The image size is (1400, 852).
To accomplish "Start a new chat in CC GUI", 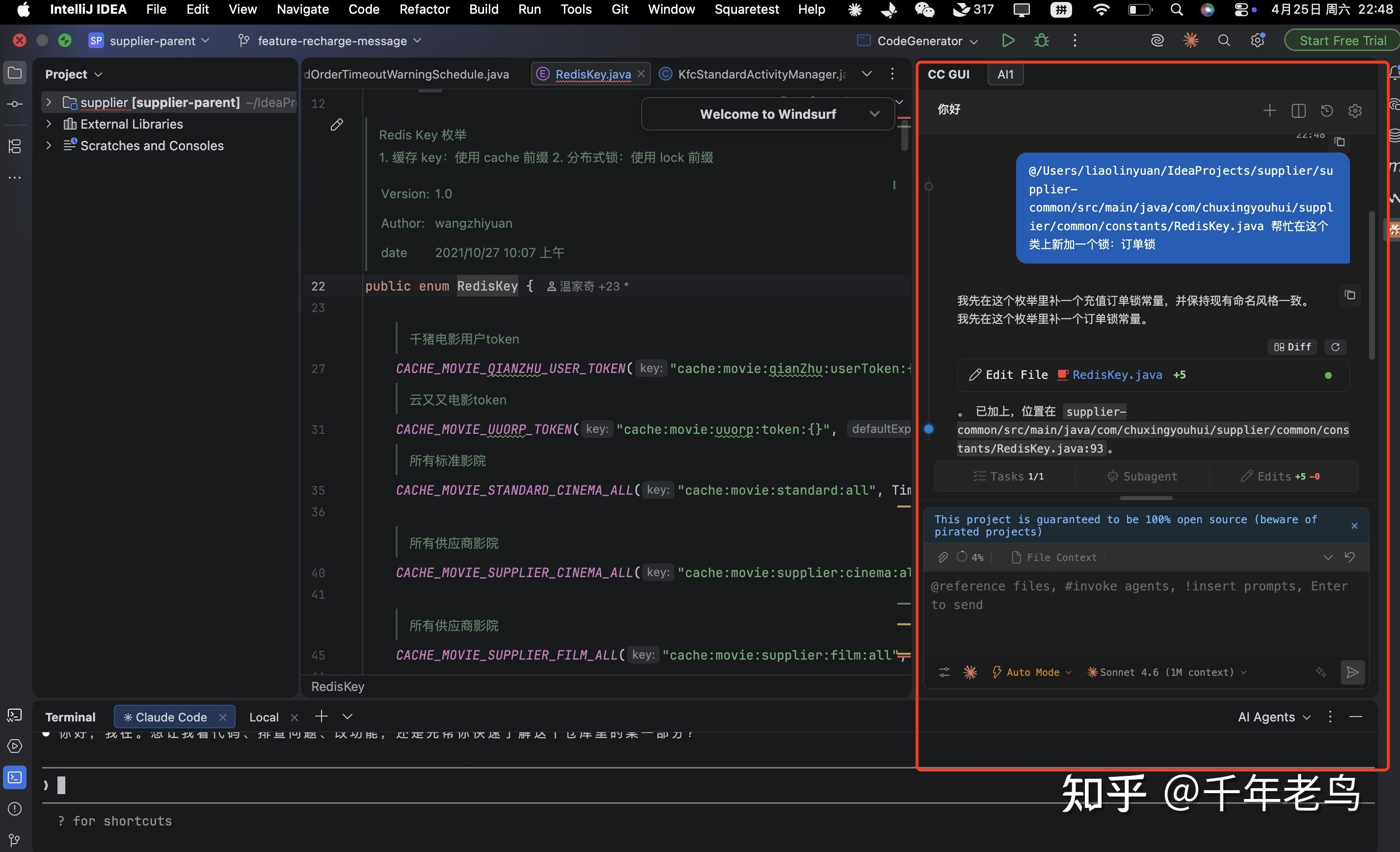I will click(x=1269, y=110).
